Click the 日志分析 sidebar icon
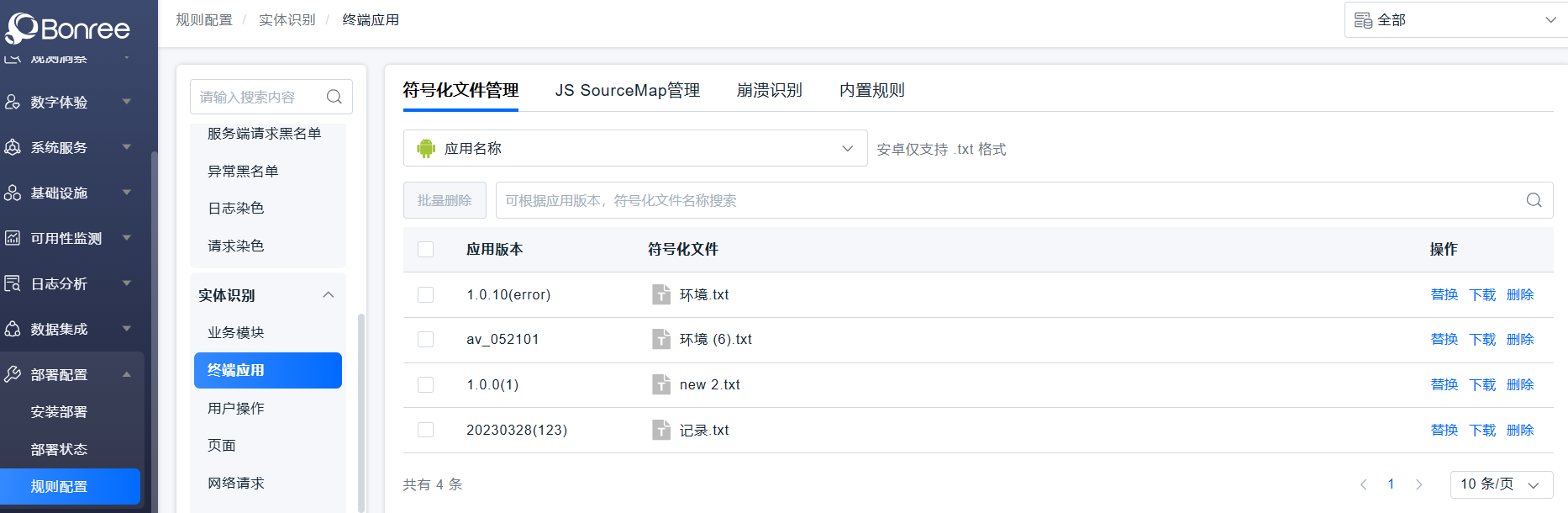Screen dimensions: 1568x513 click(13, 283)
